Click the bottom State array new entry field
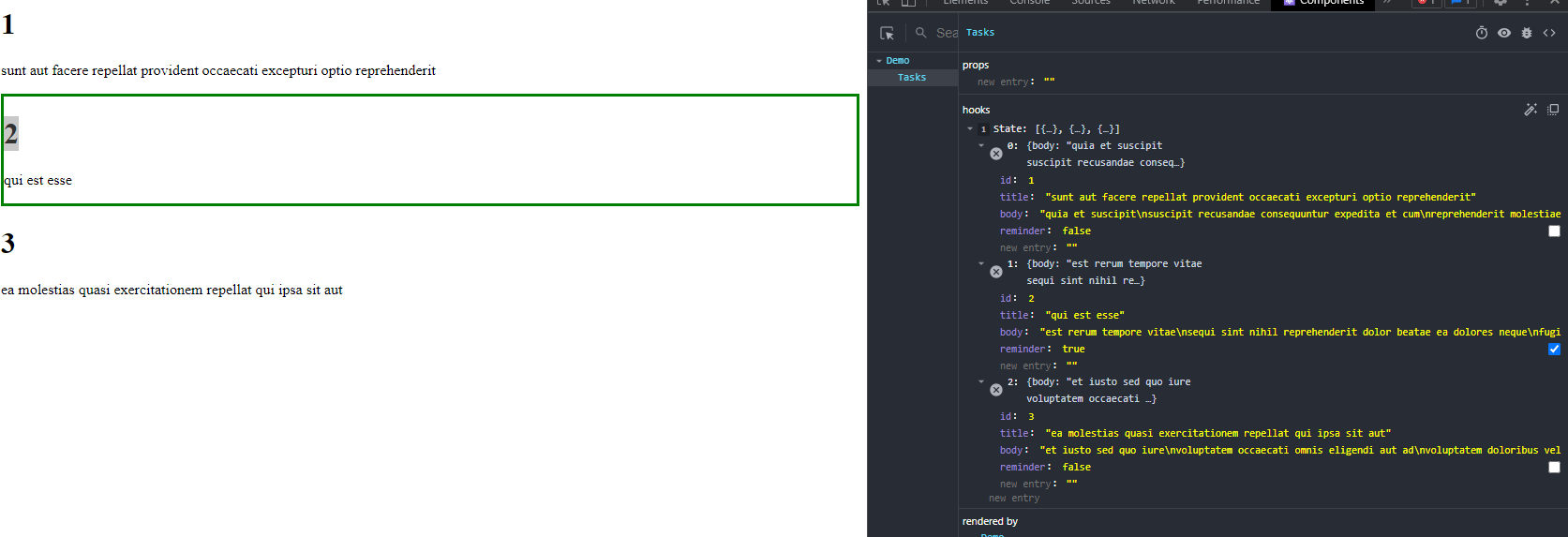Image resolution: width=1568 pixels, height=537 pixels. [1014, 499]
